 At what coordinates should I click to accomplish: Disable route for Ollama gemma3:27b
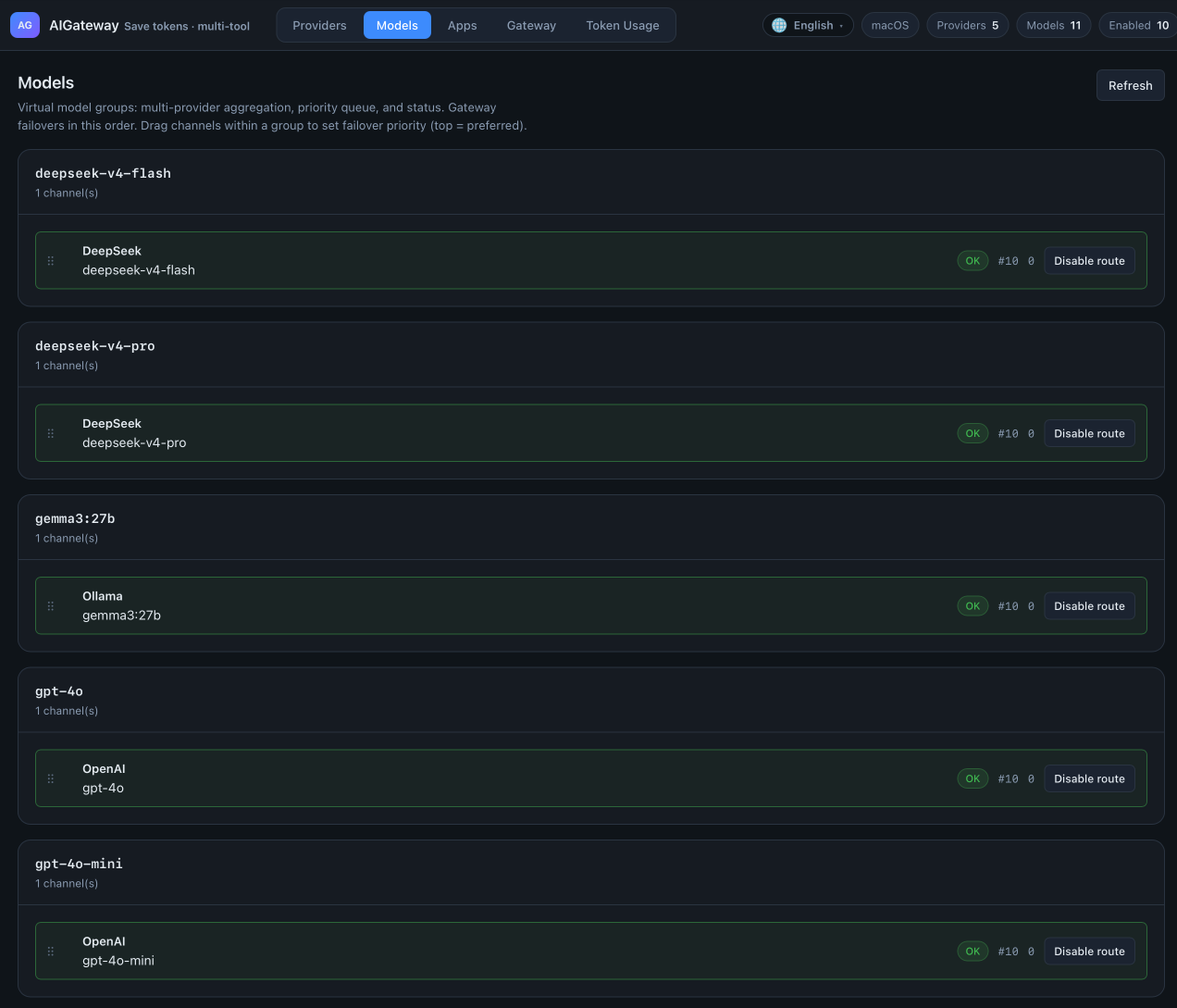click(1089, 606)
